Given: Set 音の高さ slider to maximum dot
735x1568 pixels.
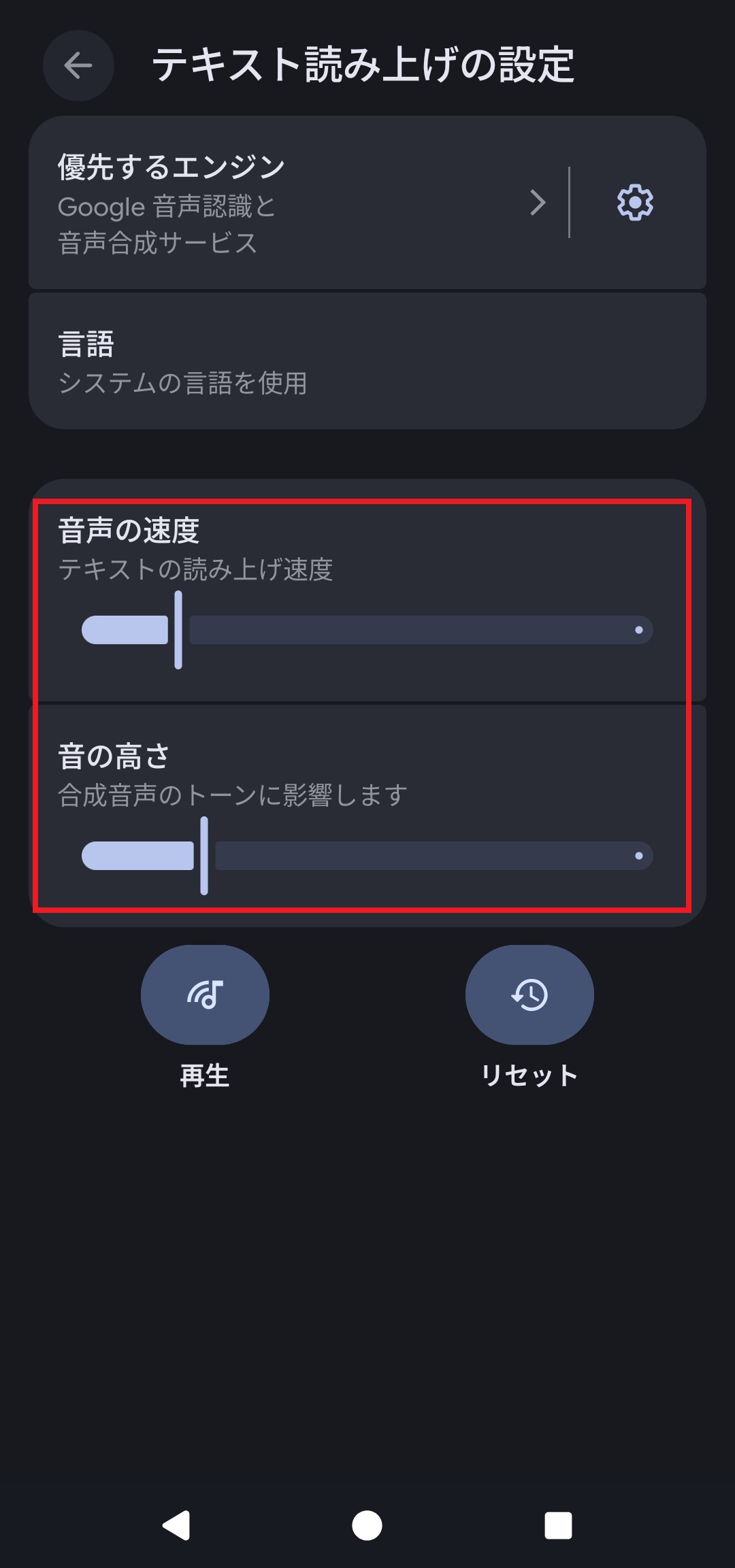Looking at the screenshot, I should 638,856.
